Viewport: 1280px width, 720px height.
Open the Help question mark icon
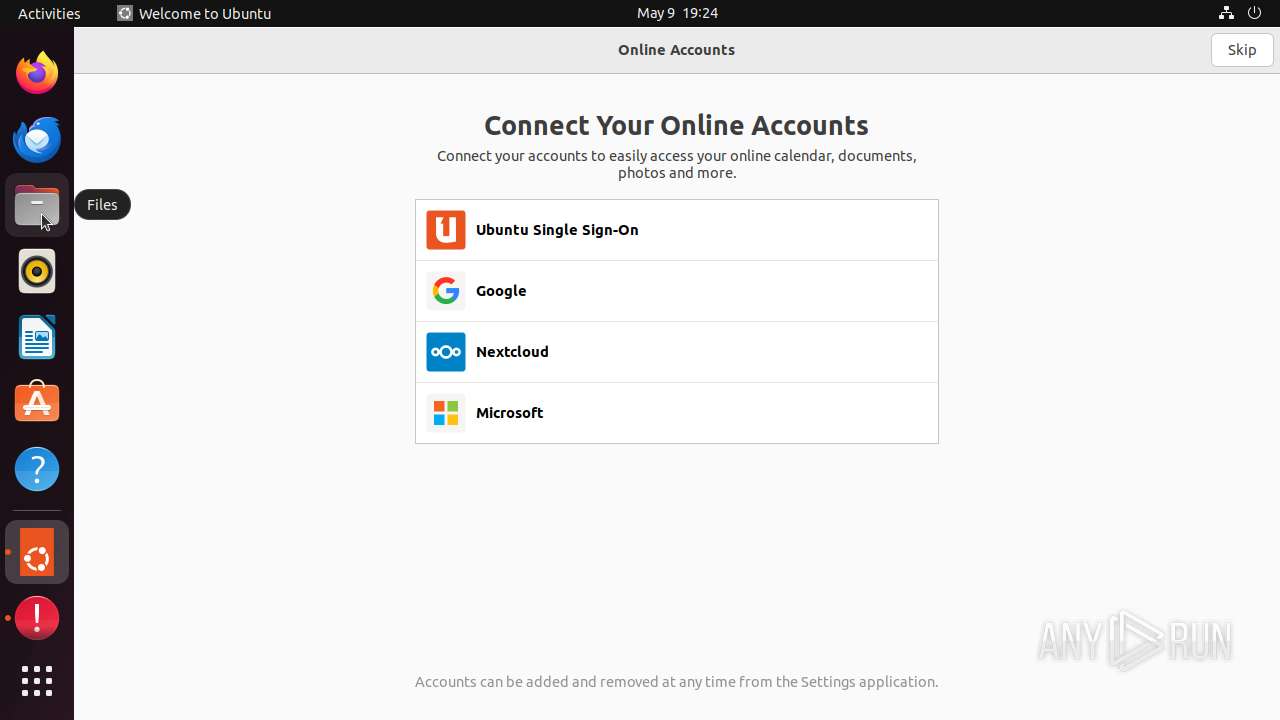37,469
